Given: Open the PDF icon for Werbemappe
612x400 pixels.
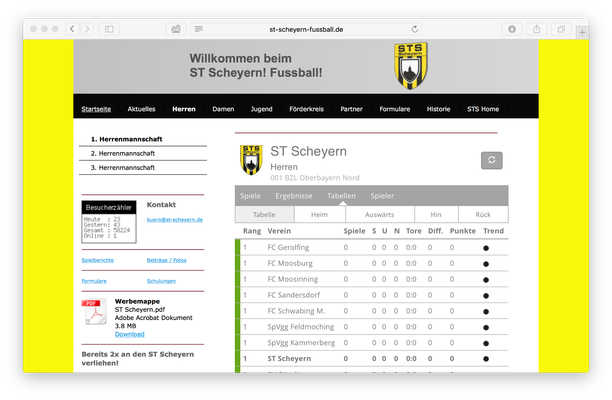Looking at the screenshot, I should point(94,312).
